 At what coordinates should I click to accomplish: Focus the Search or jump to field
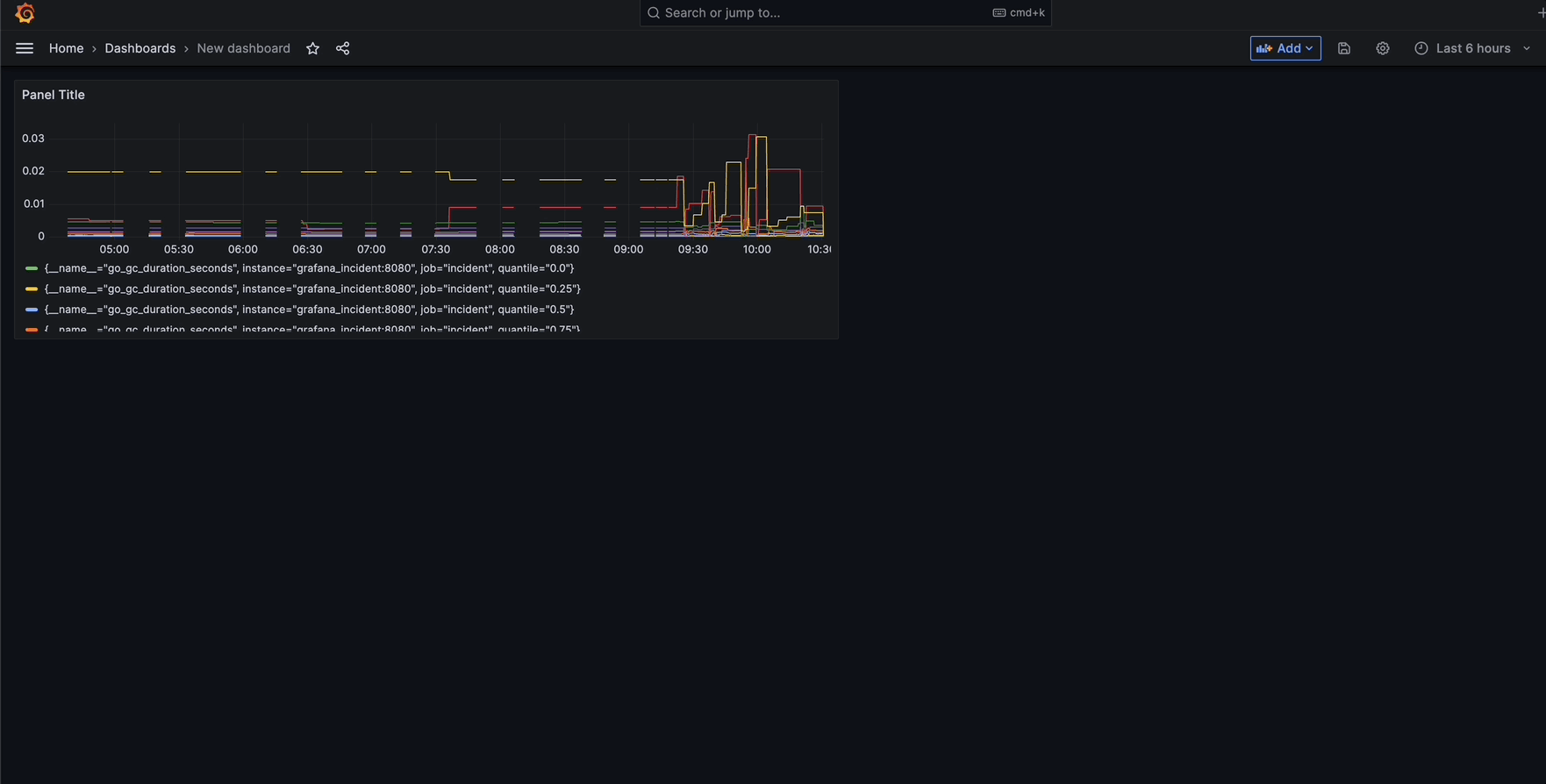pos(825,12)
